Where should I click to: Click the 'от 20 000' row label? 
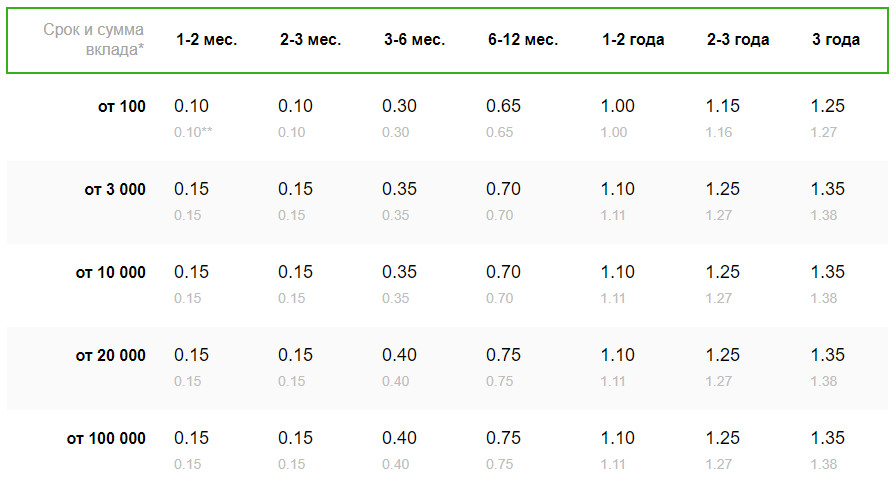[111, 355]
